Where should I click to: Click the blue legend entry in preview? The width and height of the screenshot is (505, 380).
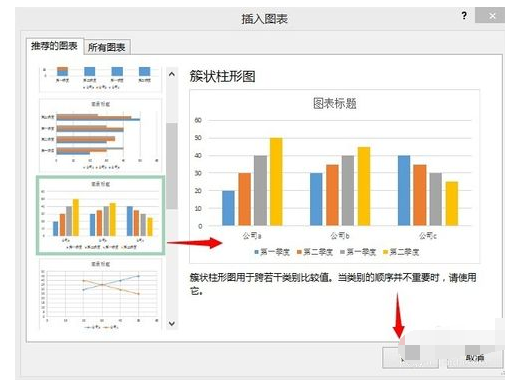click(272, 252)
